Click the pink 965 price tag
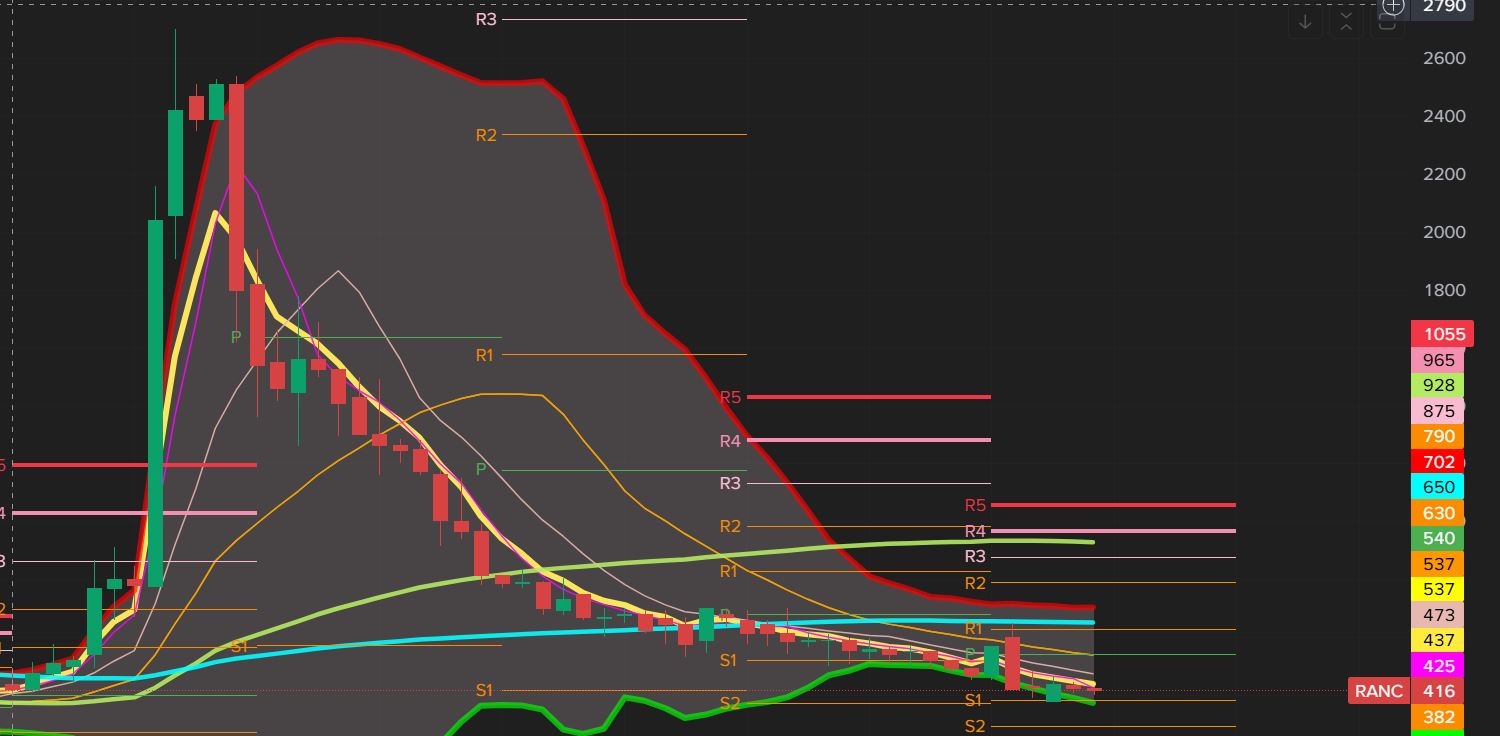This screenshot has height=736, width=1500. click(x=1438, y=360)
